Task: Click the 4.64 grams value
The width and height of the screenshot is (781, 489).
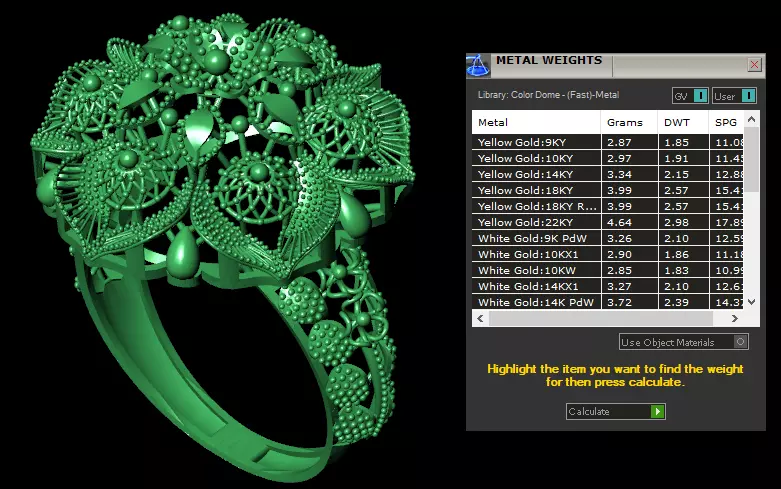Action: [x=619, y=222]
